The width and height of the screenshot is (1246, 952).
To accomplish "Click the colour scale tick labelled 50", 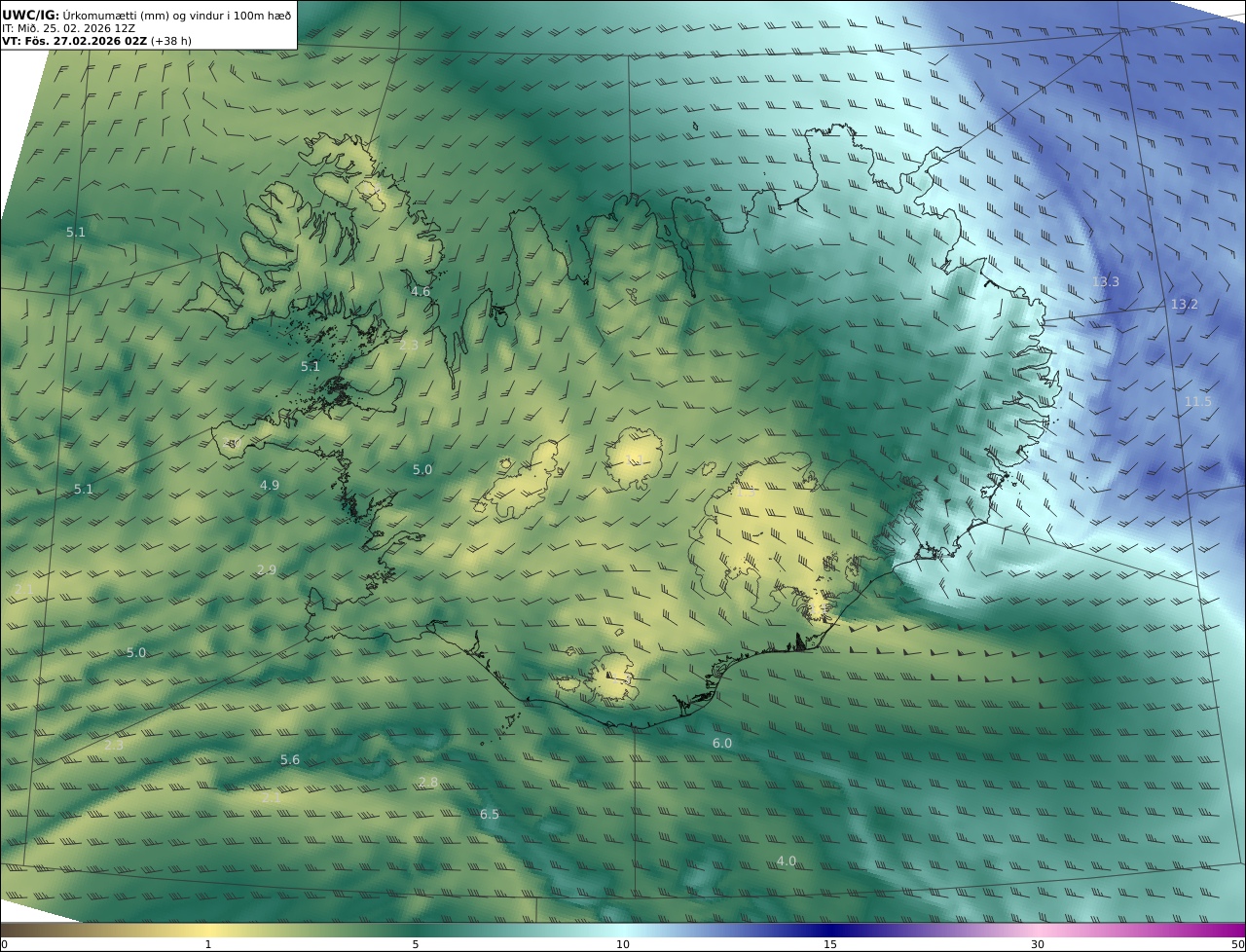I will tap(1238, 945).
